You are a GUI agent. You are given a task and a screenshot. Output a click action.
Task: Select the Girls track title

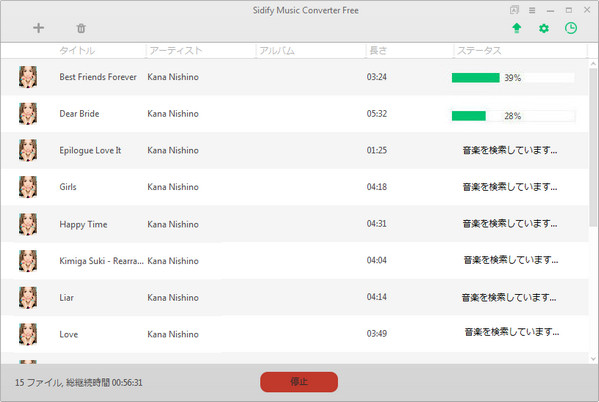[x=68, y=187]
